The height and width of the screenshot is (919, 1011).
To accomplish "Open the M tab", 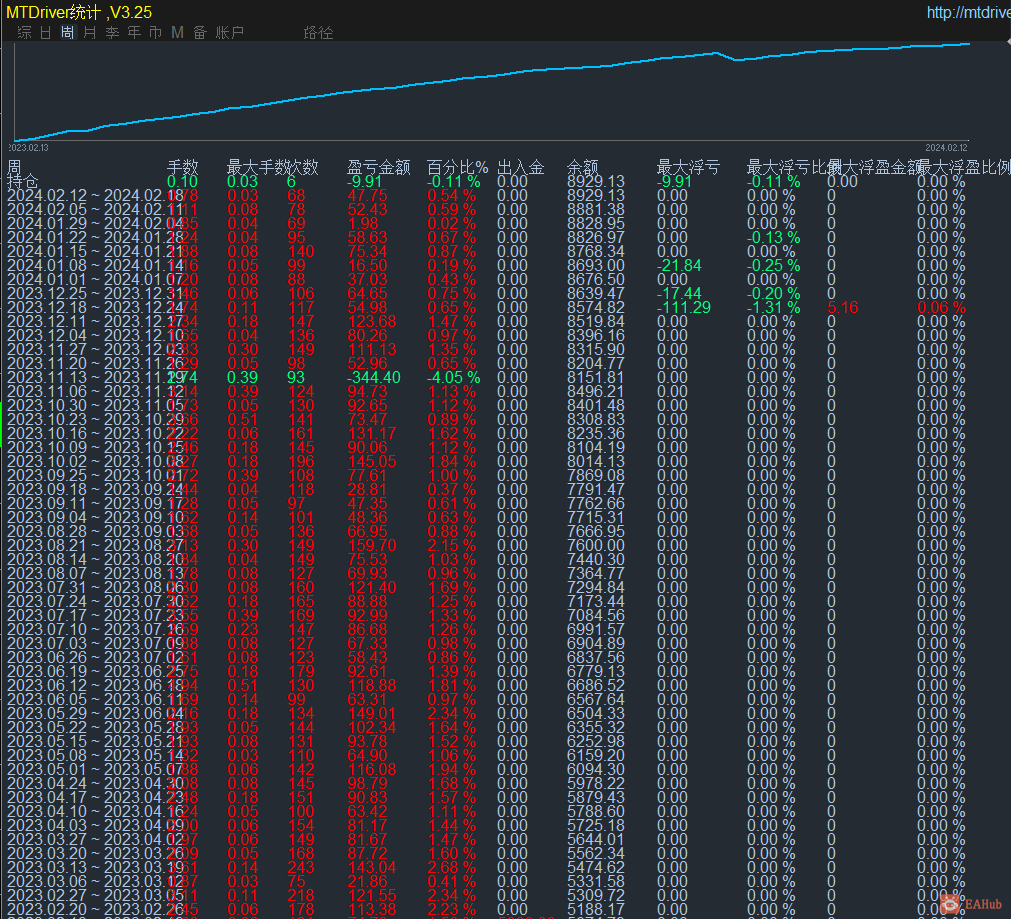I will pyautogui.click(x=177, y=32).
